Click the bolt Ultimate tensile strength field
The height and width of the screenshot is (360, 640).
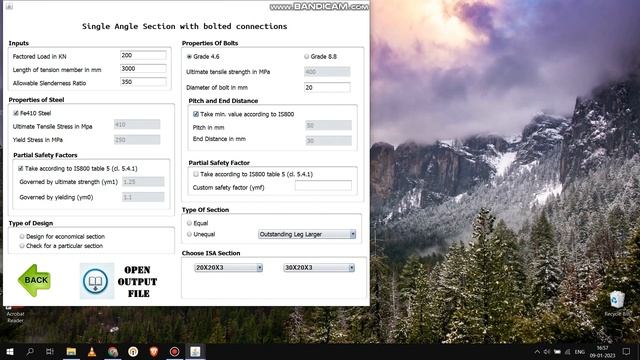click(x=327, y=72)
